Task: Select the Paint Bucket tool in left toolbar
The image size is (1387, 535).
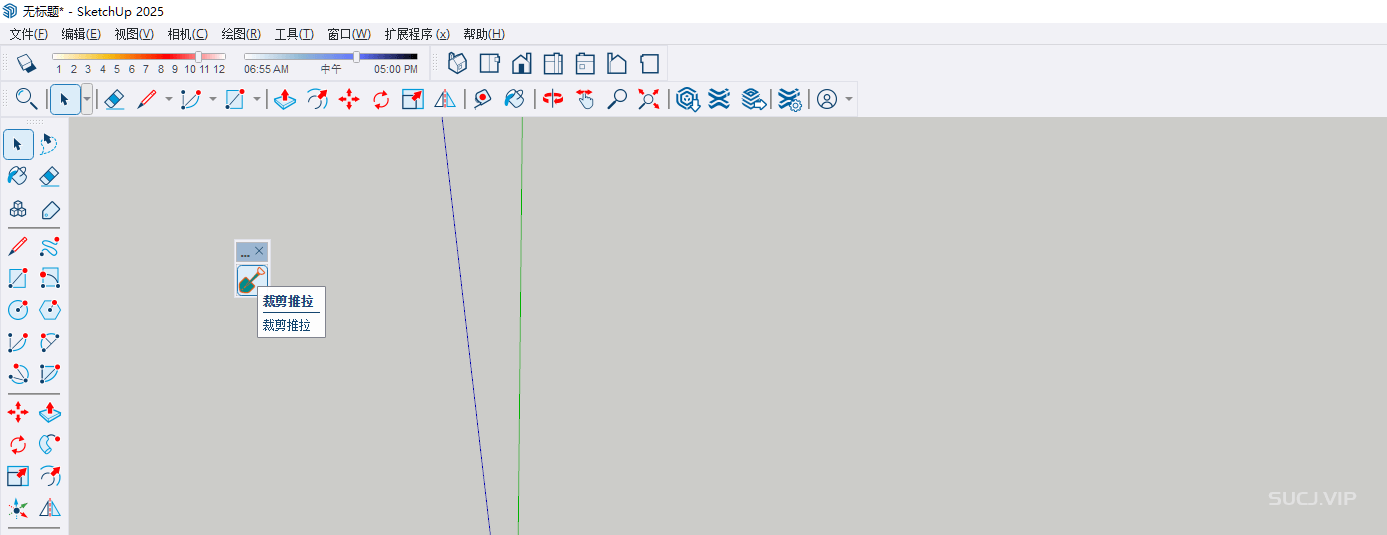Action: pos(17,177)
